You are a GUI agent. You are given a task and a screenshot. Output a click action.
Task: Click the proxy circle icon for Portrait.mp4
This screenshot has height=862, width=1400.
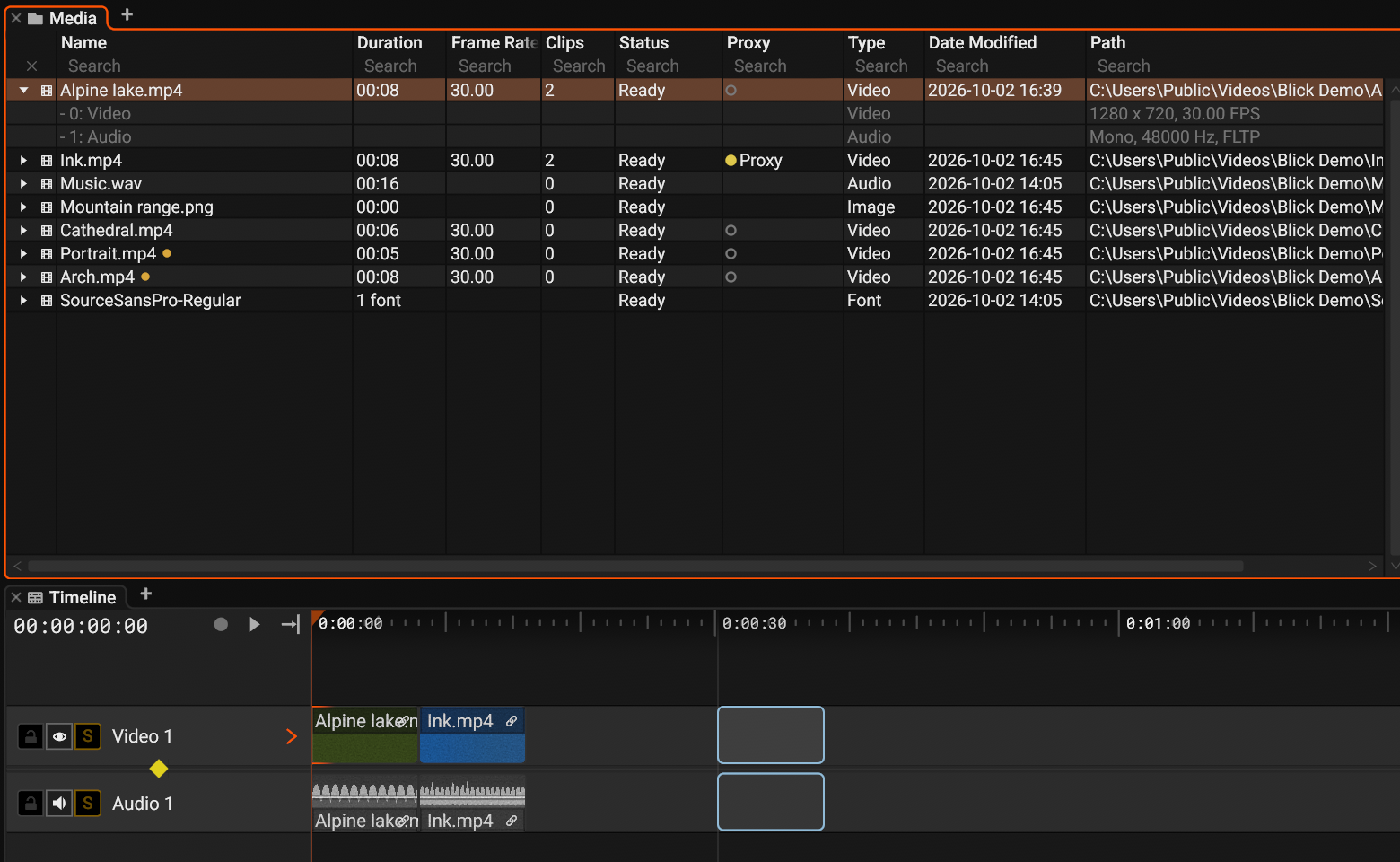click(x=731, y=254)
